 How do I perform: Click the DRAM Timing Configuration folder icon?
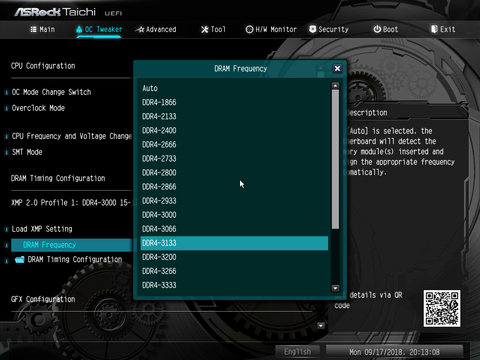click(20, 259)
